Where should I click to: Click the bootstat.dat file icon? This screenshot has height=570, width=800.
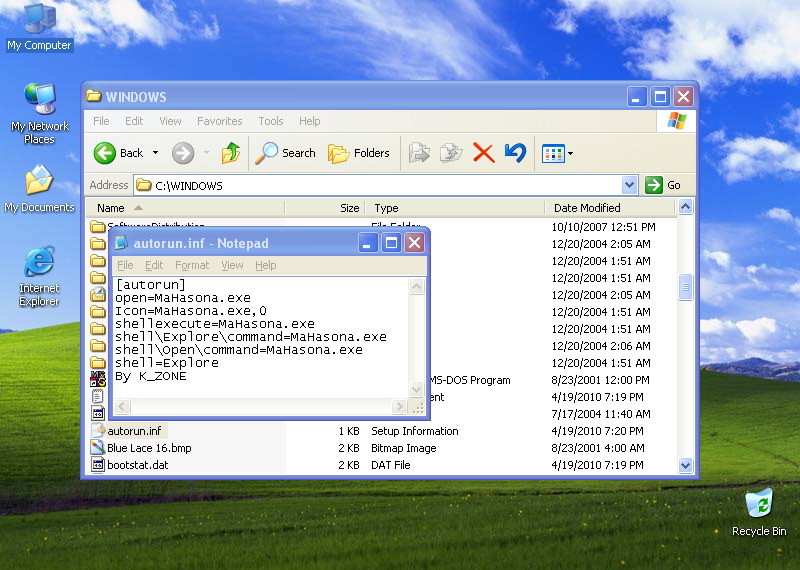pyautogui.click(x=97, y=464)
